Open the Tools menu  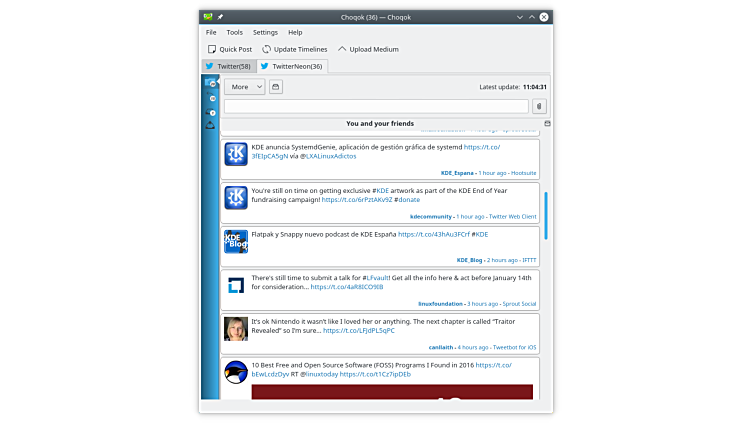[x=234, y=32]
